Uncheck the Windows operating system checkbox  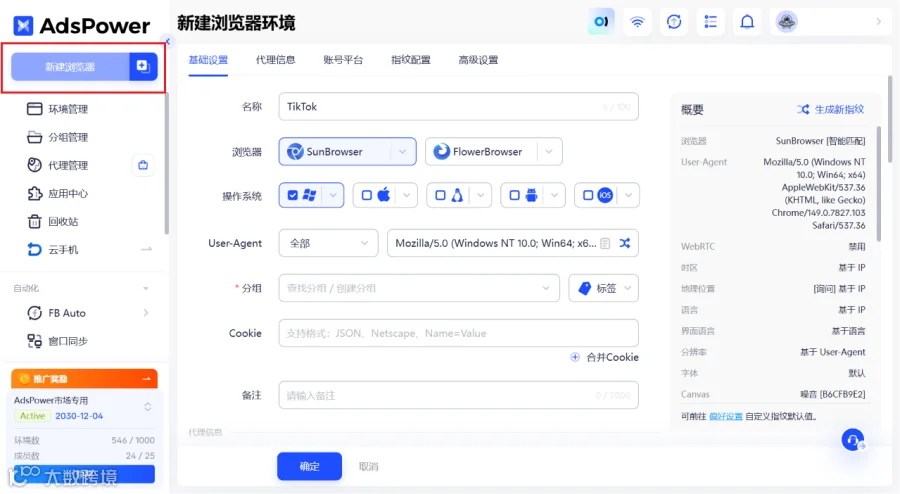click(293, 195)
